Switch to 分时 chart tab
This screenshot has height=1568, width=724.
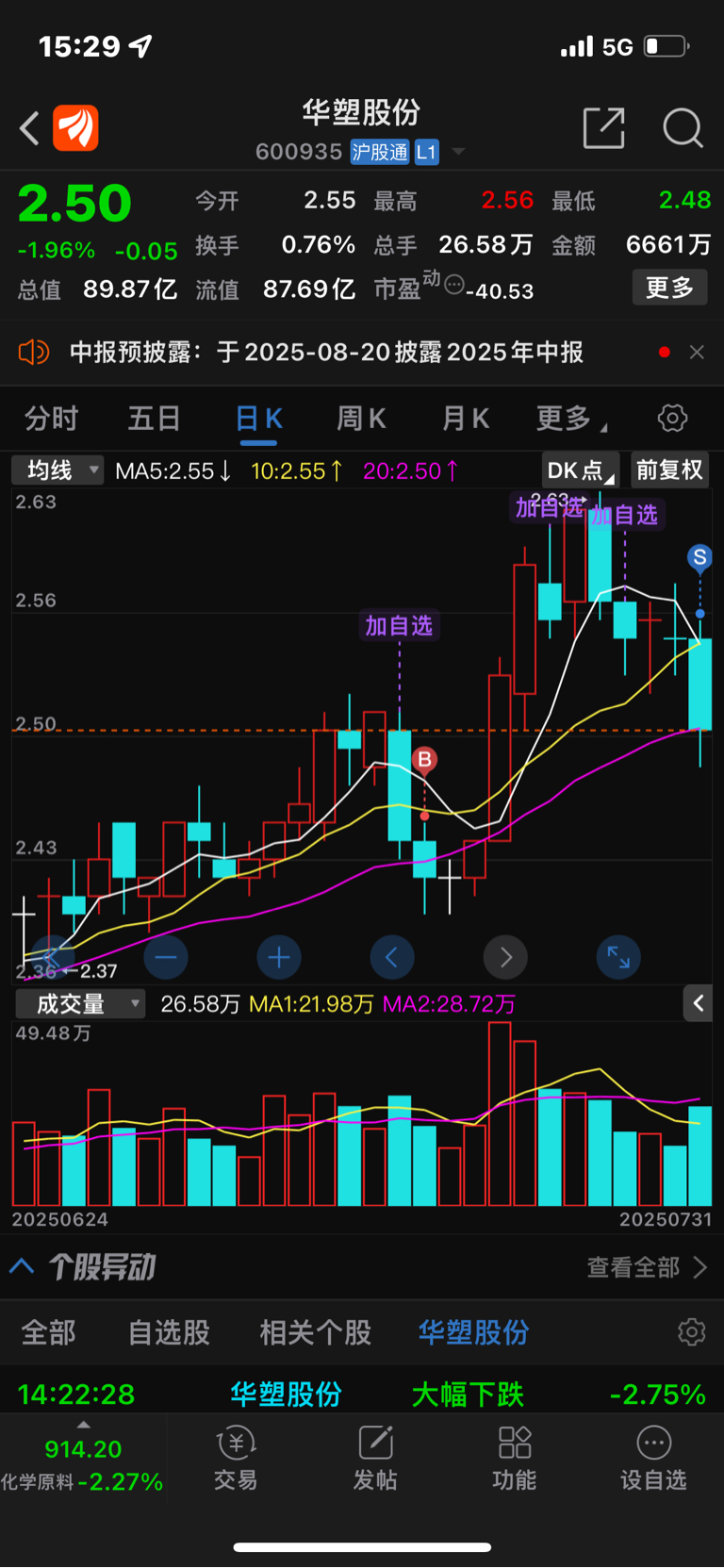click(x=51, y=418)
